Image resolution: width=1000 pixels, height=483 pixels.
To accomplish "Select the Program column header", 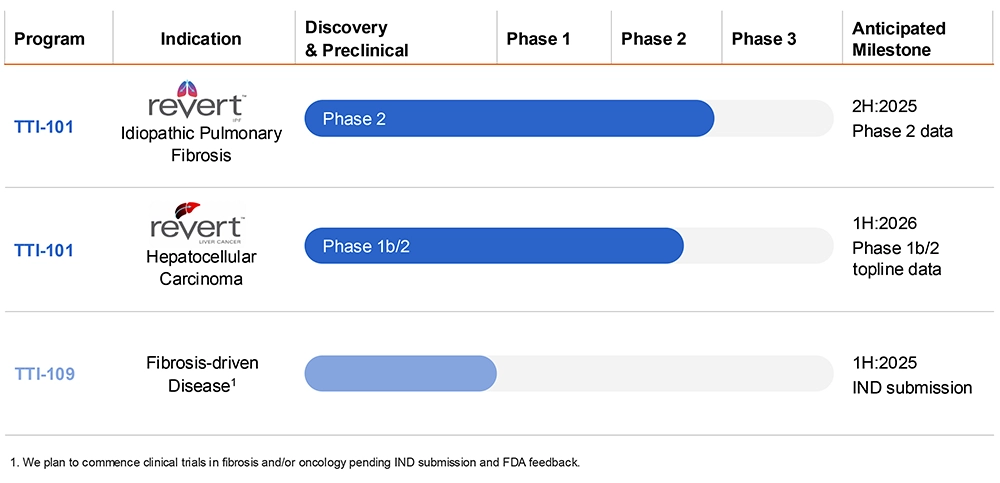I will pos(49,39).
